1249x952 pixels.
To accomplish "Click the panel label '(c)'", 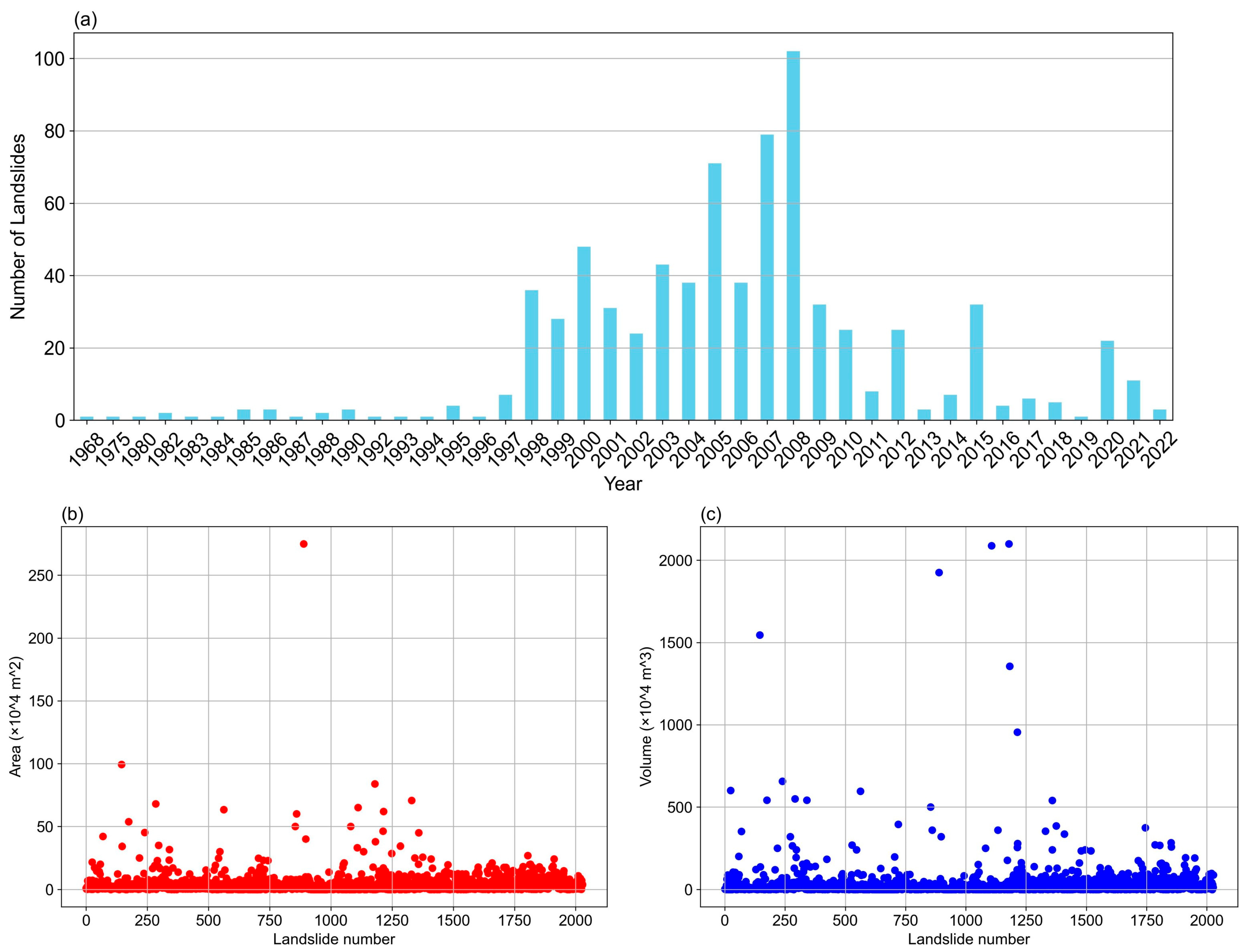I will coord(711,514).
